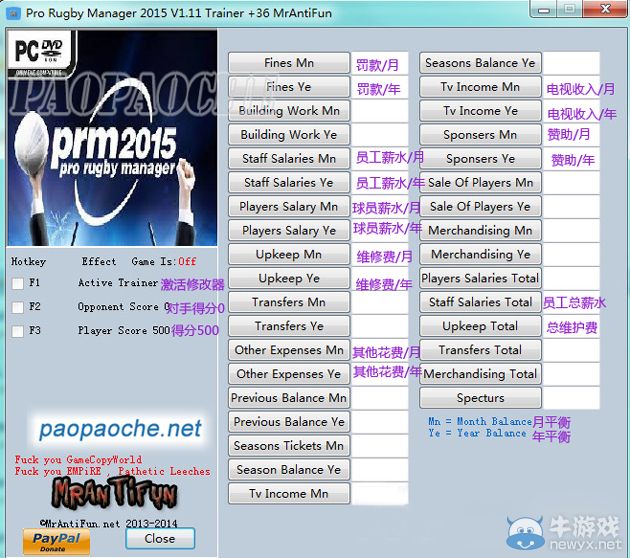The image size is (630, 558).
Task: Click the Transfers Mn button
Action: (x=289, y=302)
